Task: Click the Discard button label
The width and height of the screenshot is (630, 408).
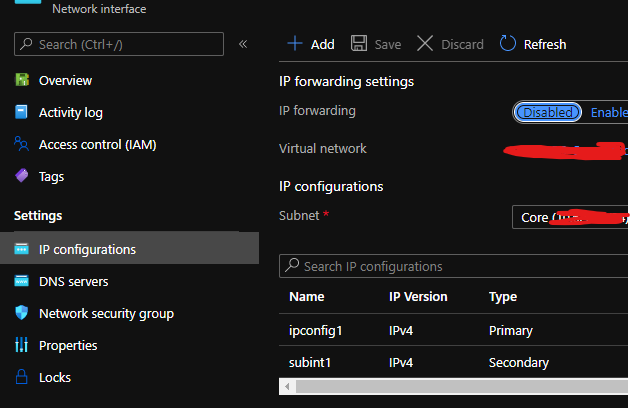Action: click(x=462, y=44)
